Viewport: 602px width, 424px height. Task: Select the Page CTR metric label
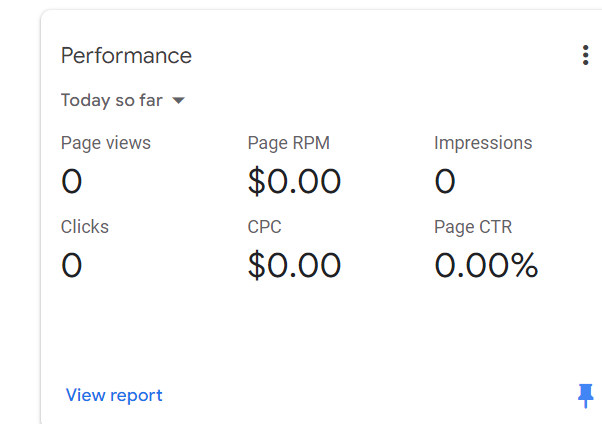pyautogui.click(x=473, y=227)
